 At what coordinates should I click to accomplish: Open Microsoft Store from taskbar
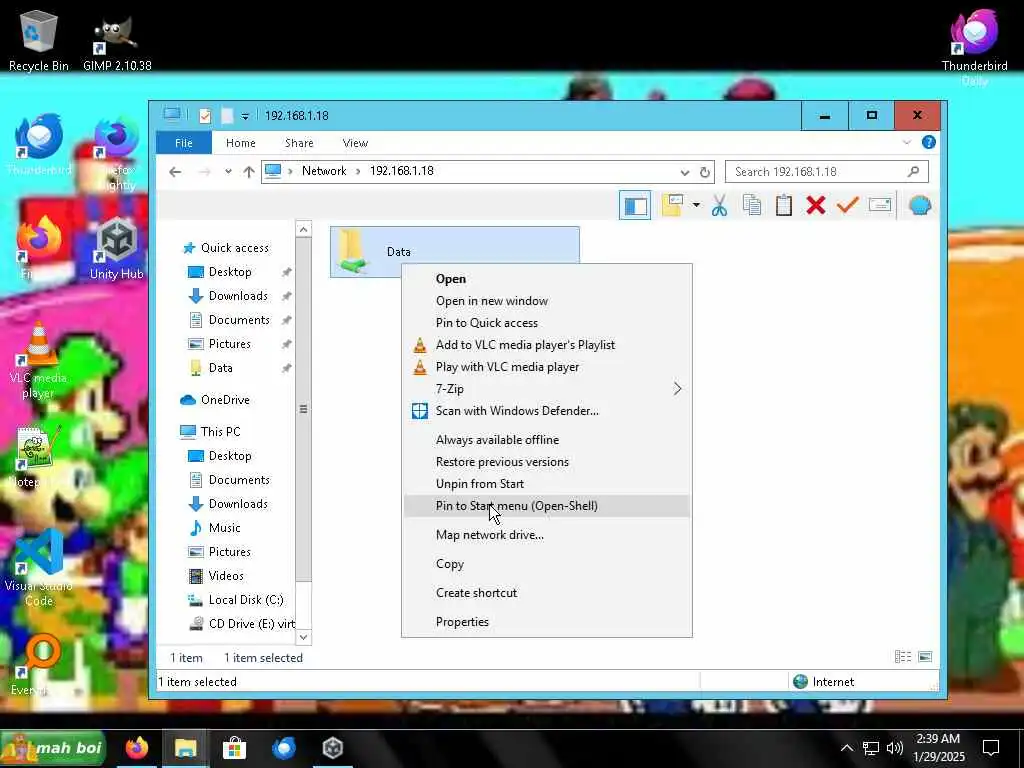click(x=234, y=748)
